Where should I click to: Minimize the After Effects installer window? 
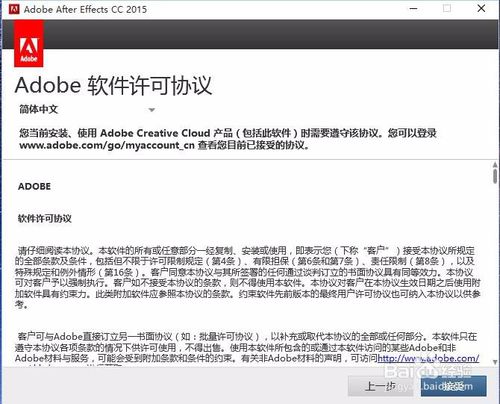pos(414,9)
